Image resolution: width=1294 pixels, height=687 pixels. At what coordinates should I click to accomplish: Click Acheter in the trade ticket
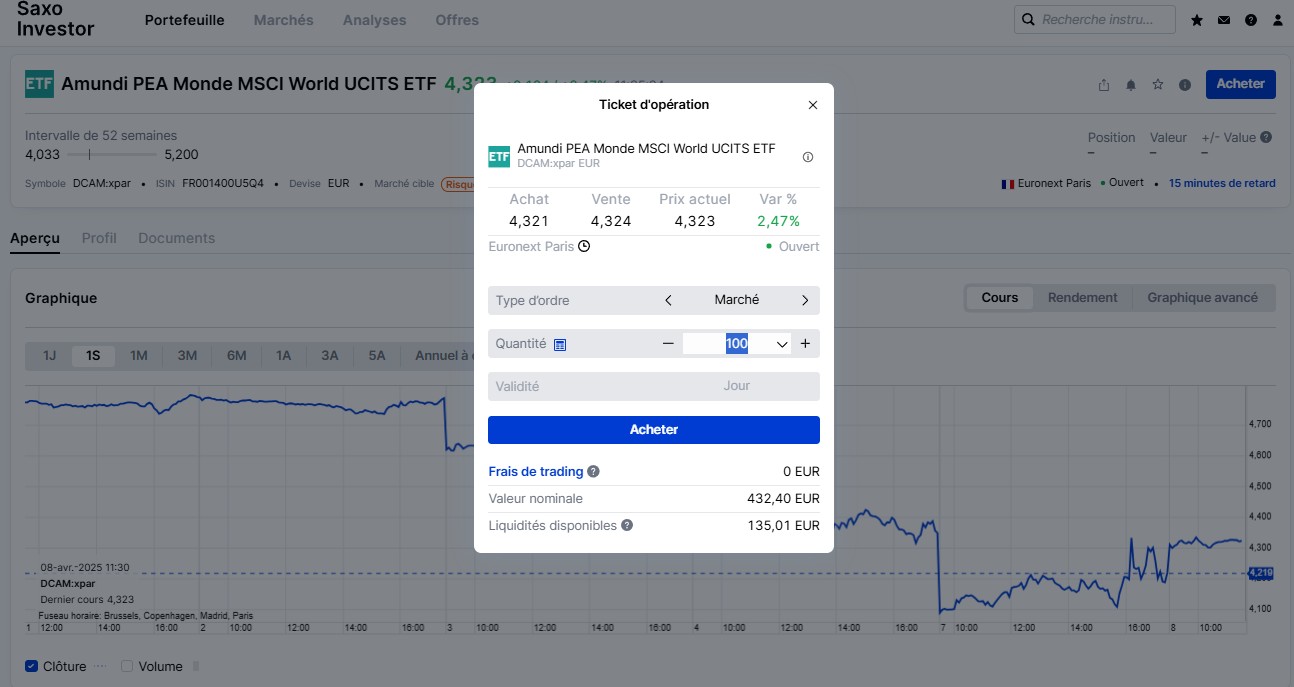click(654, 430)
